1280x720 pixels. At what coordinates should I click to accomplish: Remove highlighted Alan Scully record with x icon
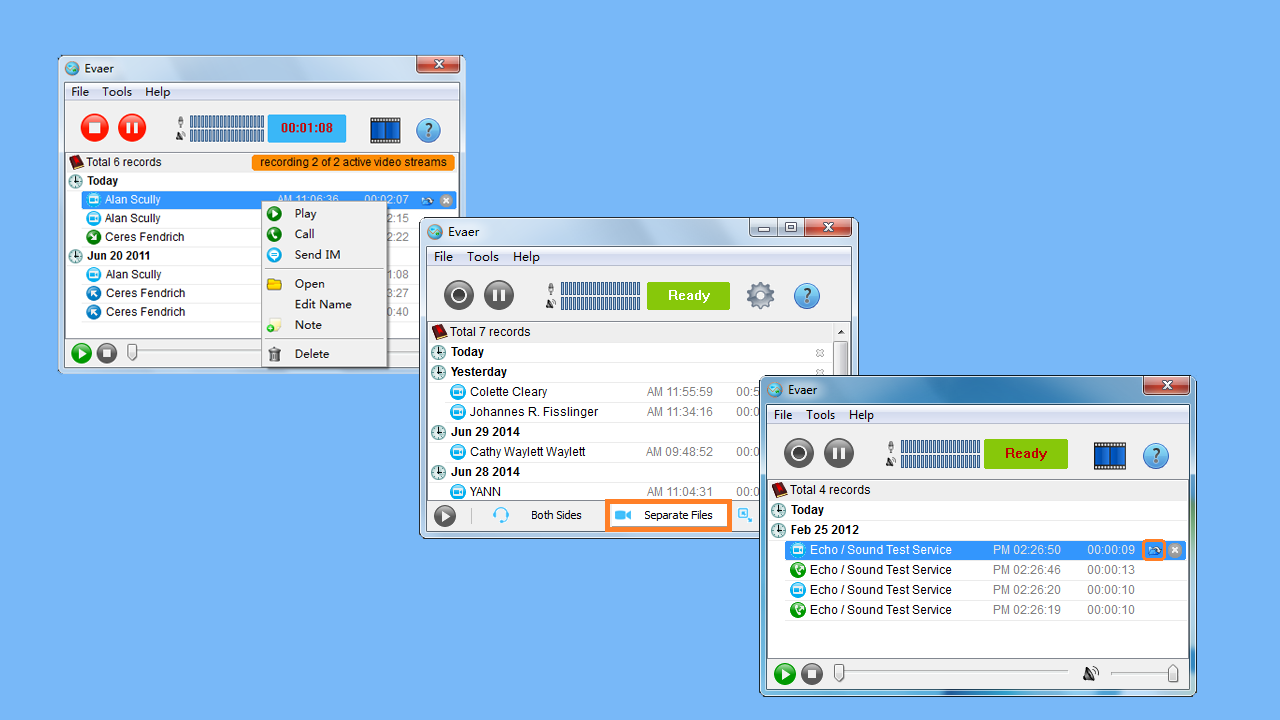pyautogui.click(x=446, y=200)
